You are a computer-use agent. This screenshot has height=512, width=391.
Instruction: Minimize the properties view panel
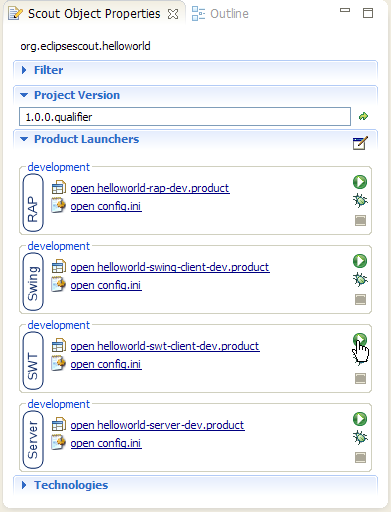[345, 10]
